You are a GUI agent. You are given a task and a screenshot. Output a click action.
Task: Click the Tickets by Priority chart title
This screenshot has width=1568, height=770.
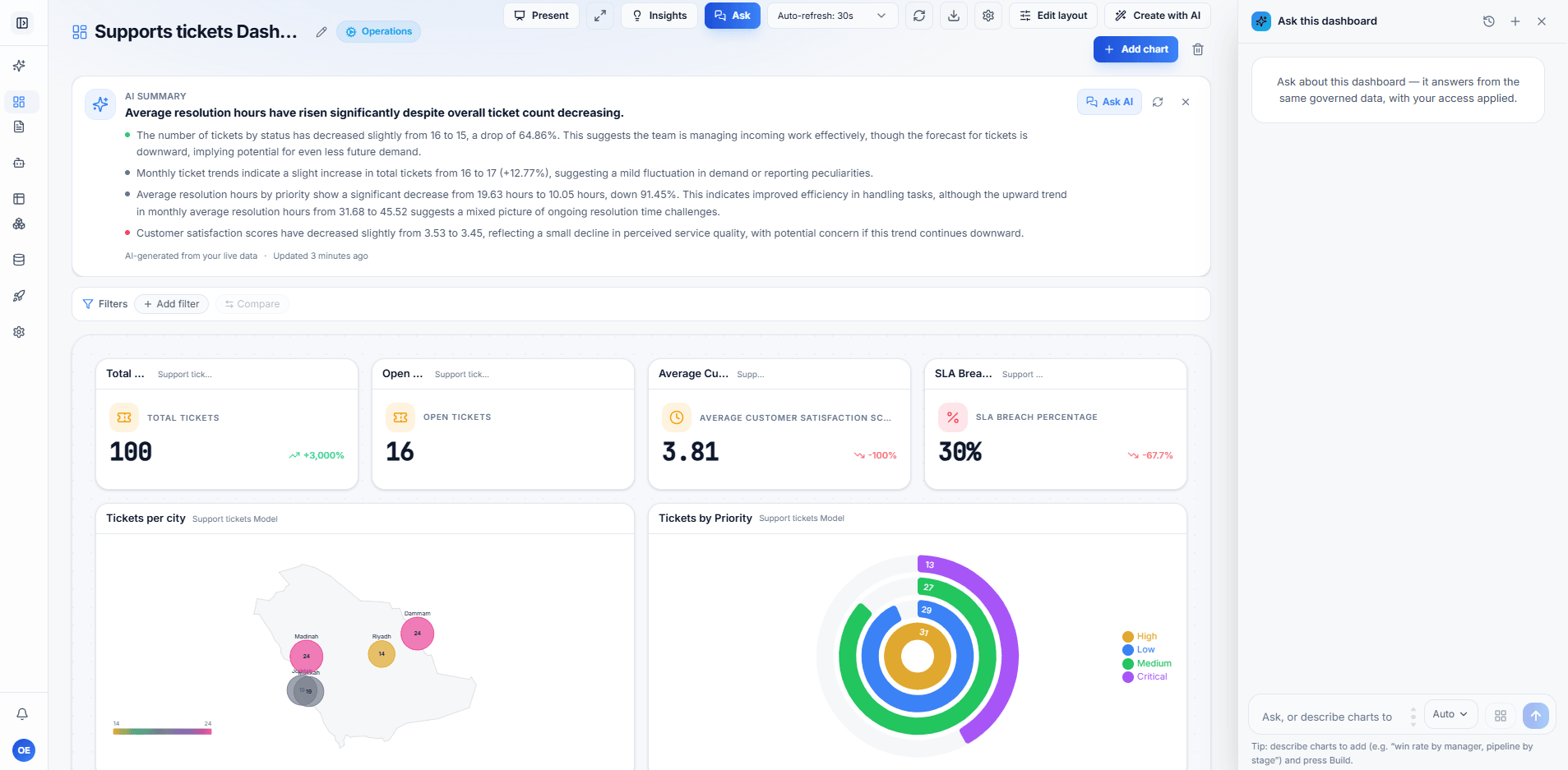[705, 519]
